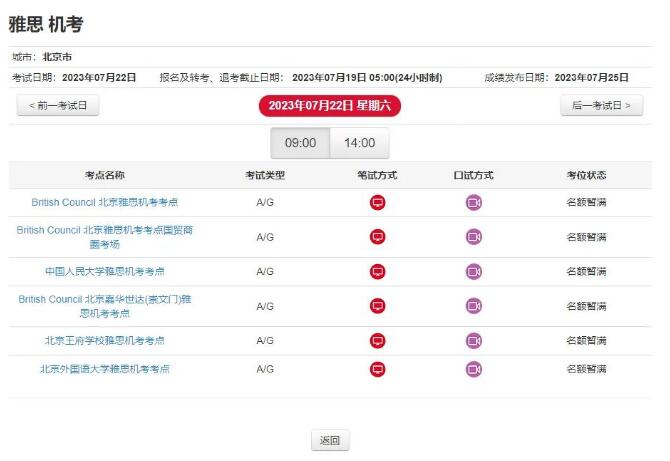Click score release date 2023年07月25日
Image resolution: width=670 pixels, height=461 pixels.
pos(591,77)
